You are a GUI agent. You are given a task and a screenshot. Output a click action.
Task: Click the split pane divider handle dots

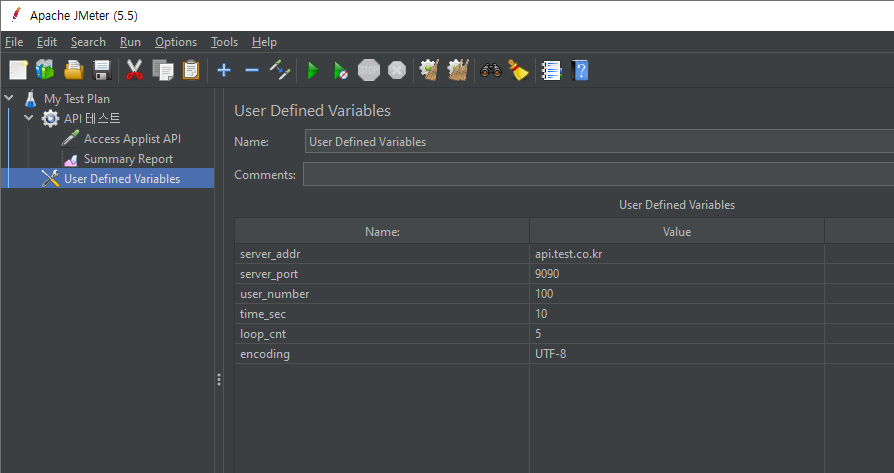tap(219, 380)
